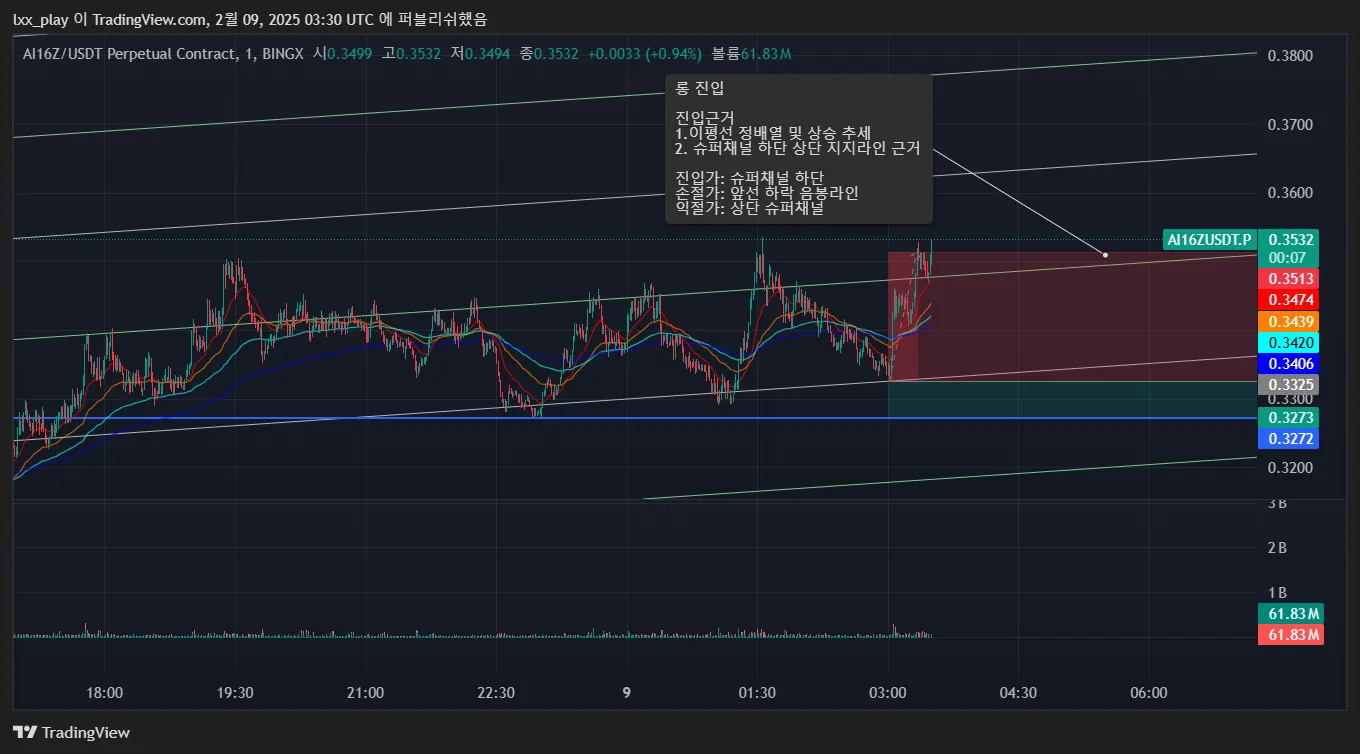Screen dimensions: 1360x754
Task: Click the +0.0033 (+0.94%) change value
Action: pyautogui.click(x=645, y=53)
